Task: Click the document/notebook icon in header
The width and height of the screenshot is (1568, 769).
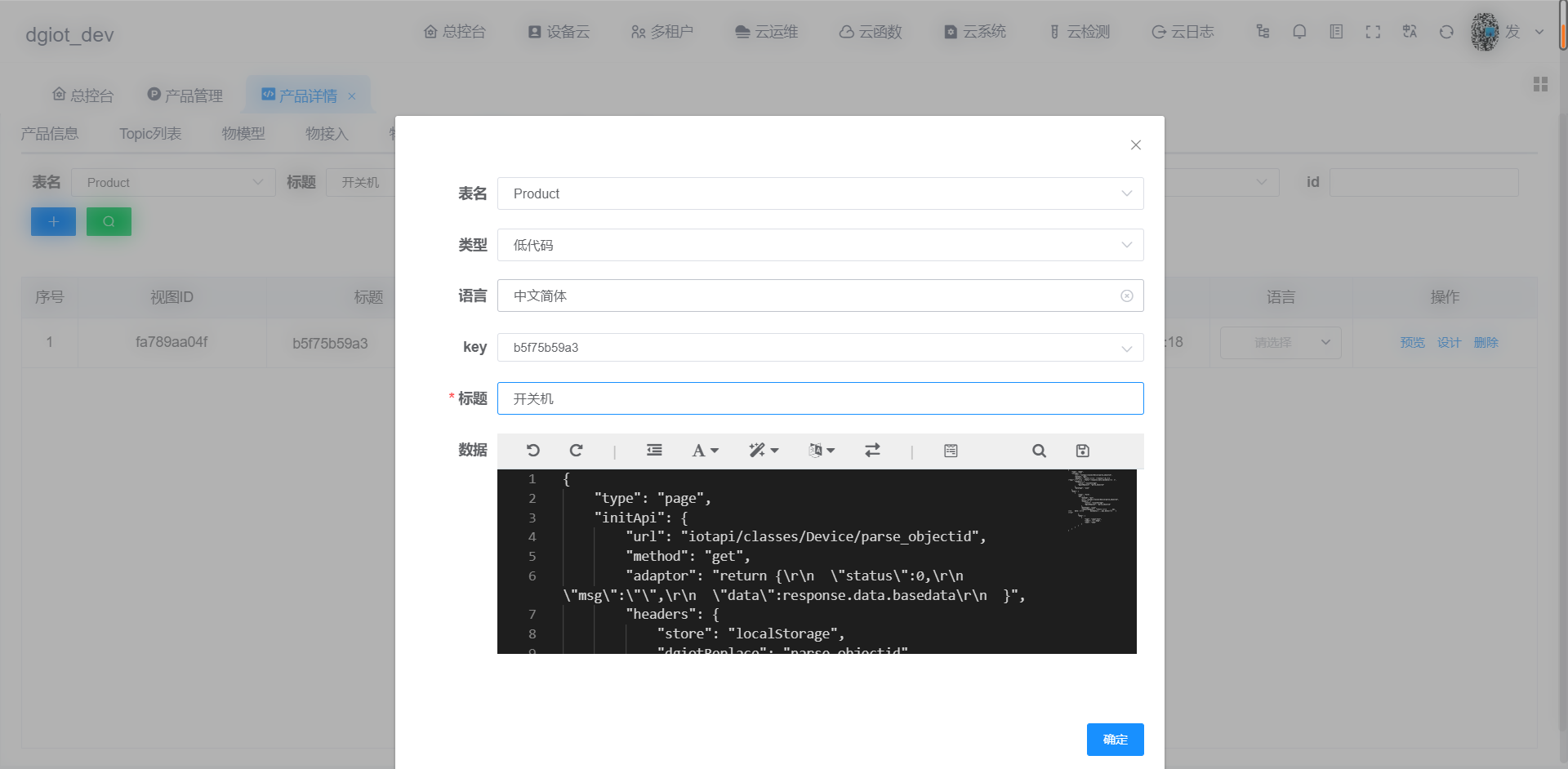Action: (x=1336, y=32)
